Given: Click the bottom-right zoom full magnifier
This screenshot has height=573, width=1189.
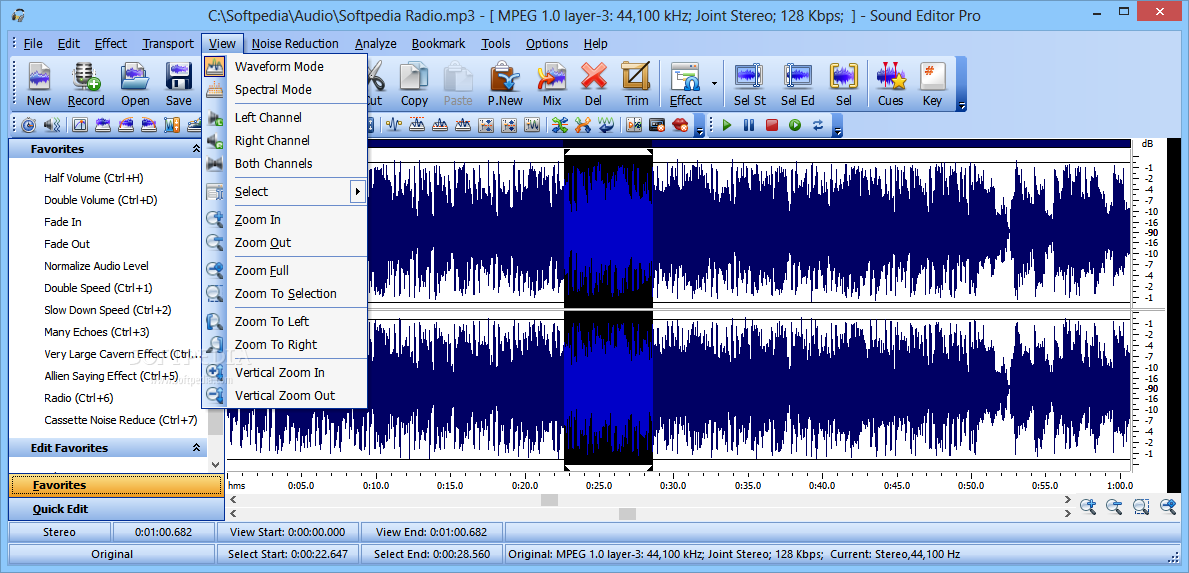Looking at the screenshot, I should pos(1168,507).
